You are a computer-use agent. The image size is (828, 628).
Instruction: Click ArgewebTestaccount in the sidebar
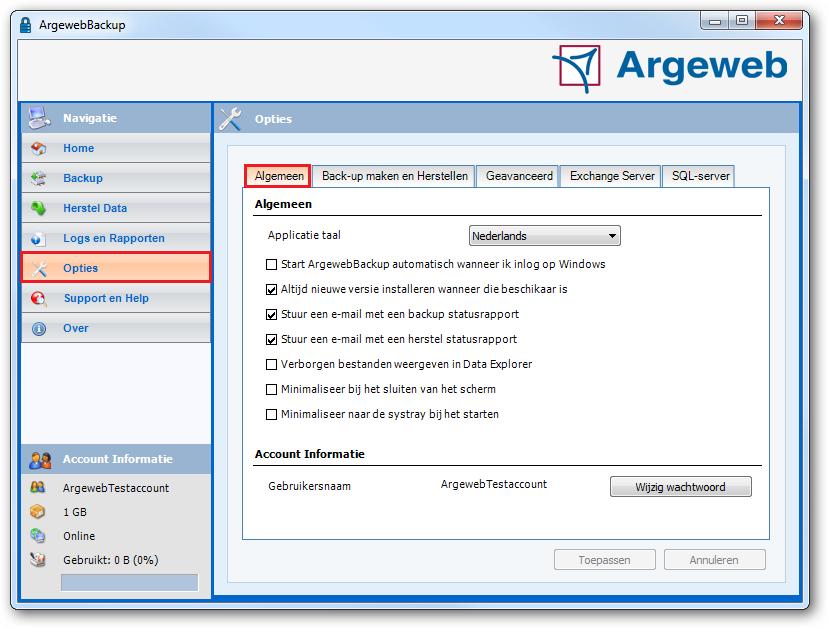point(116,488)
